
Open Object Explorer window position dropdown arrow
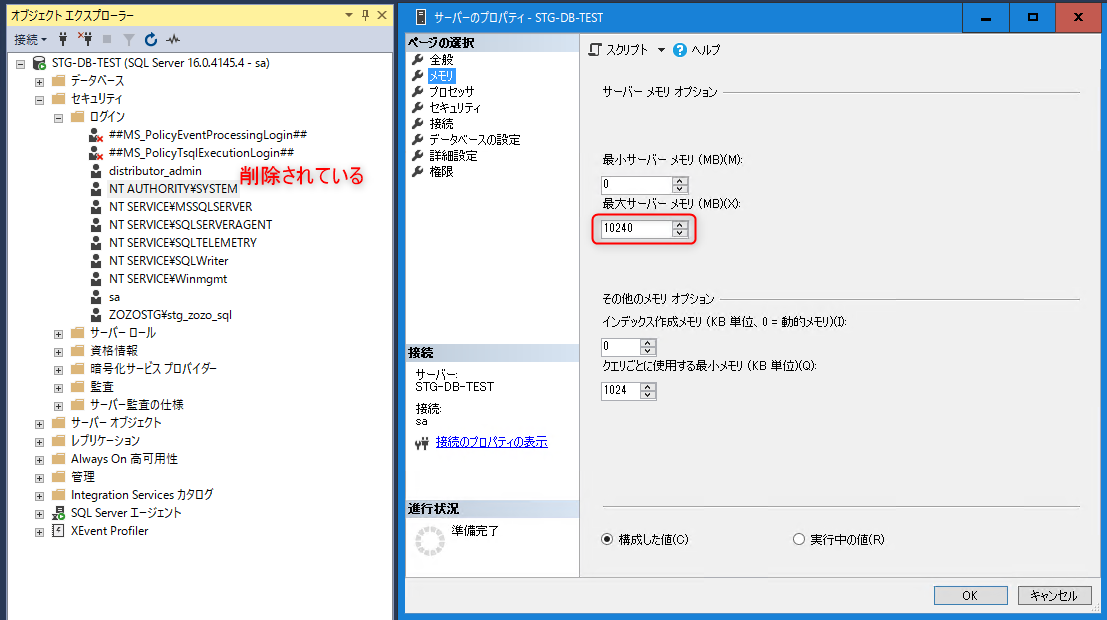349,15
